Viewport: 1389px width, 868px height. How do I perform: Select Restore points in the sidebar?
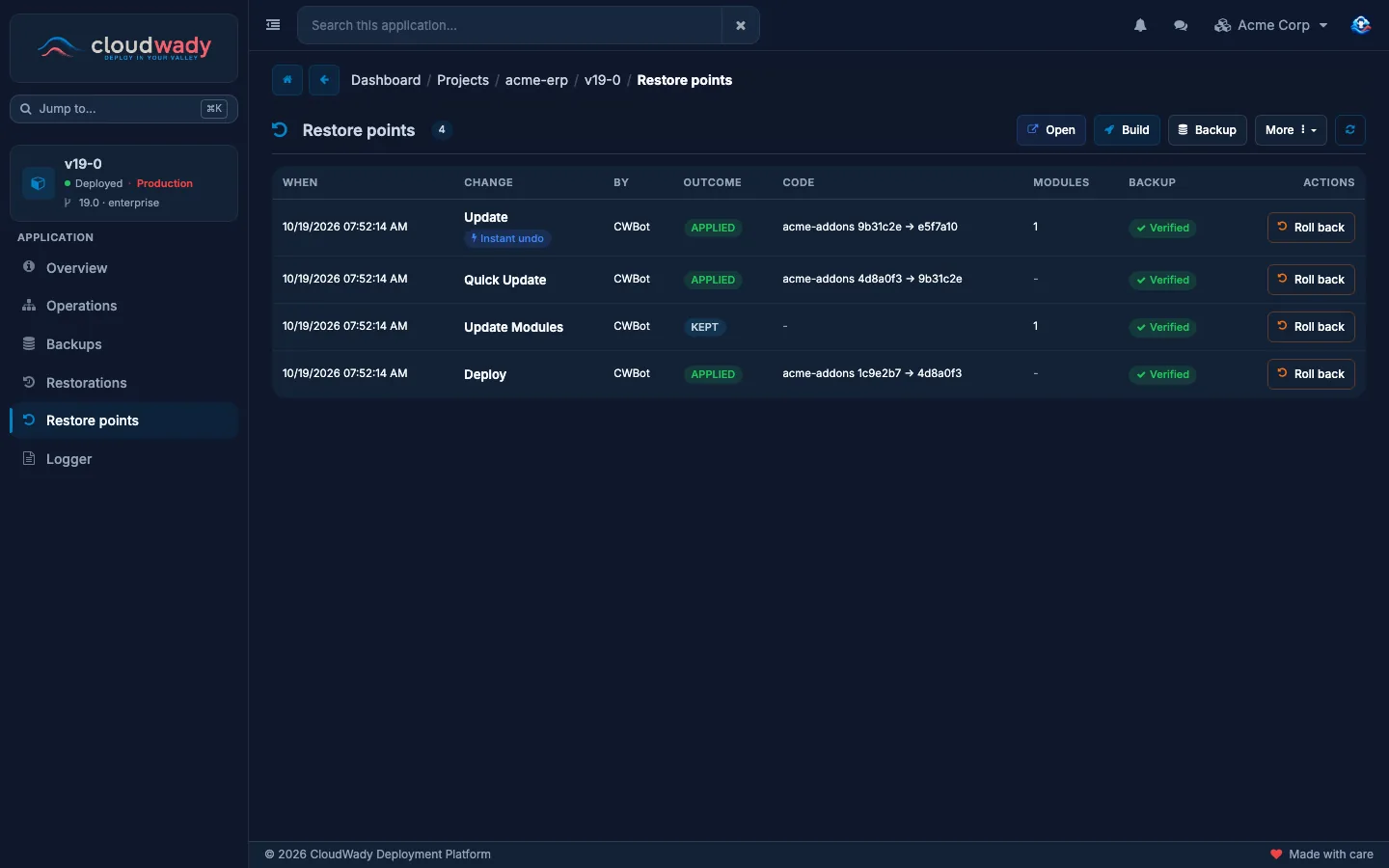123,420
